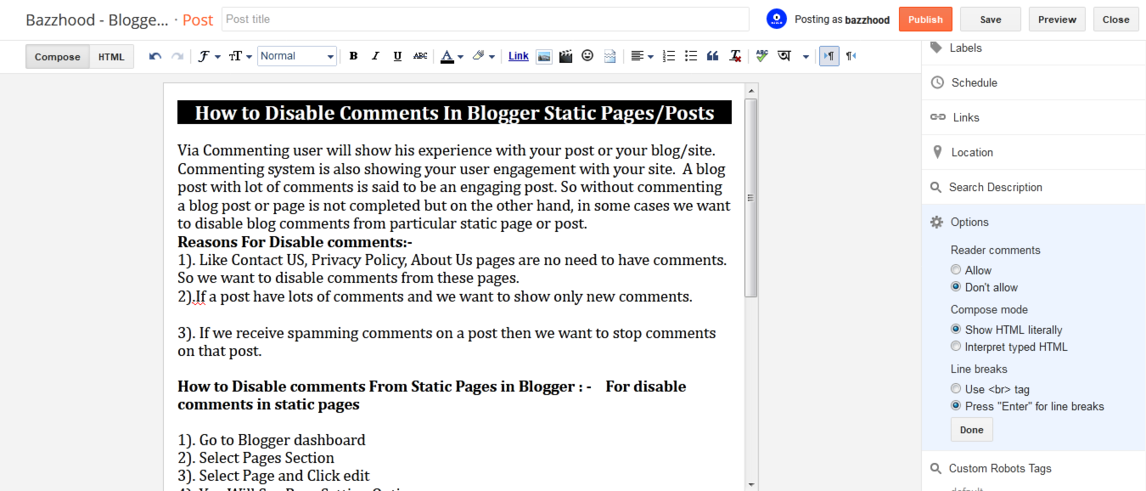
Task: Click the Bazzhood blog title link
Action: (97, 20)
